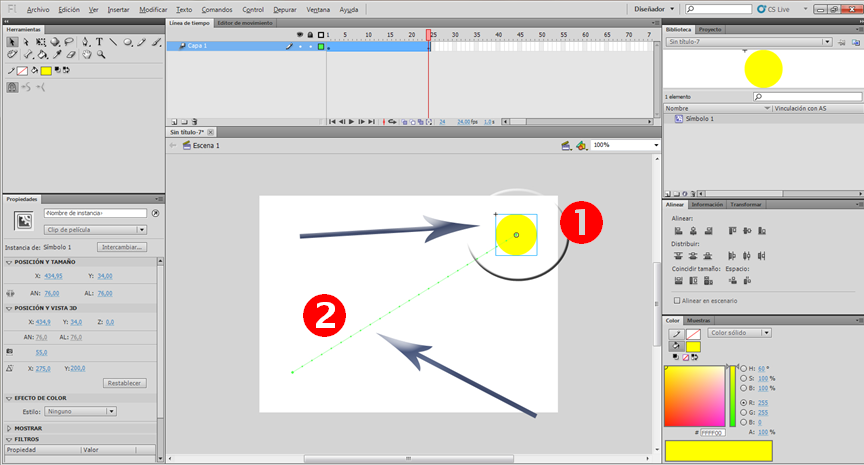
Task: Open the Modificar menu
Action: tap(153, 9)
